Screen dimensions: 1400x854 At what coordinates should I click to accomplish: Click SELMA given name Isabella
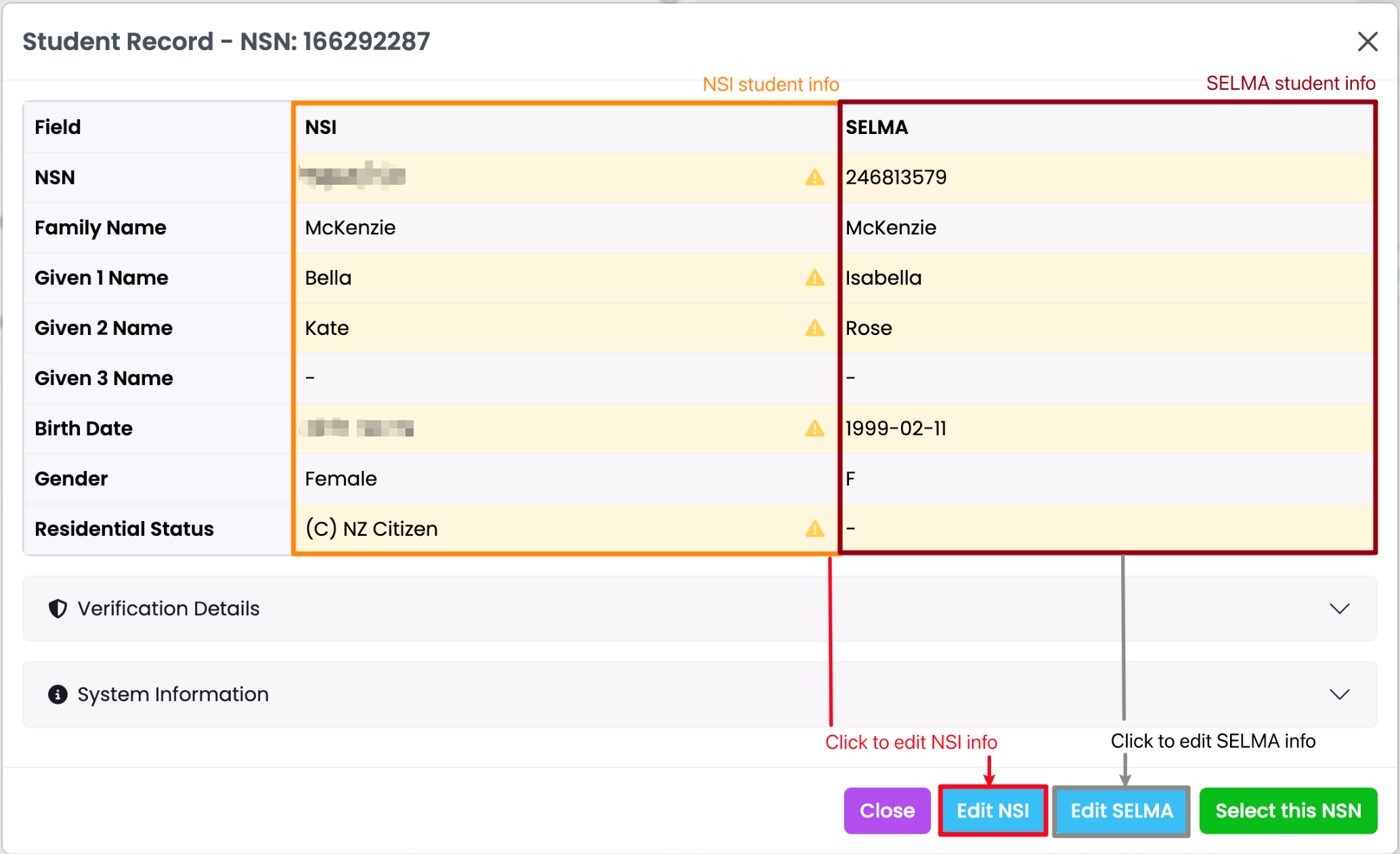883,278
